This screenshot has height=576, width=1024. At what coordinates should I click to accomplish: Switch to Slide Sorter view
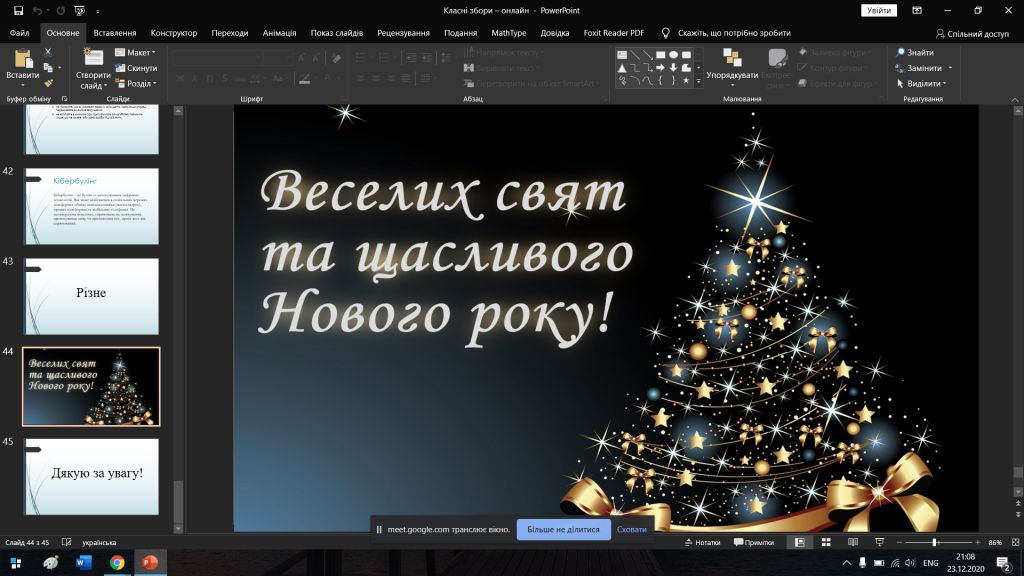click(826, 543)
